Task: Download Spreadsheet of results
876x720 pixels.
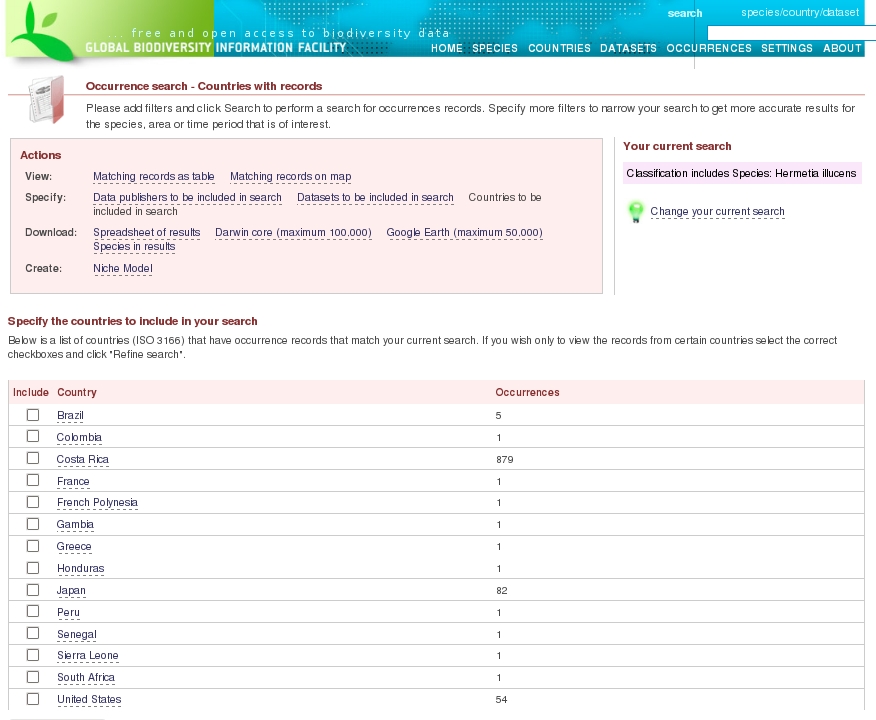Action: [x=146, y=232]
